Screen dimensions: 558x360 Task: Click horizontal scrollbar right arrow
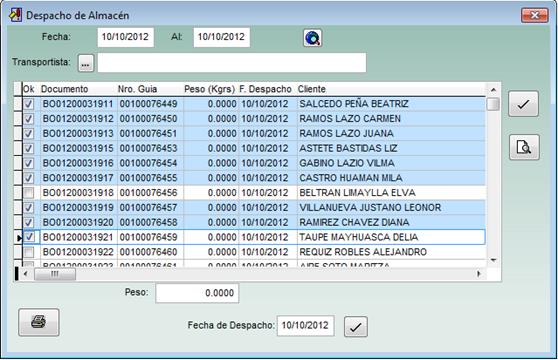pos(479,274)
